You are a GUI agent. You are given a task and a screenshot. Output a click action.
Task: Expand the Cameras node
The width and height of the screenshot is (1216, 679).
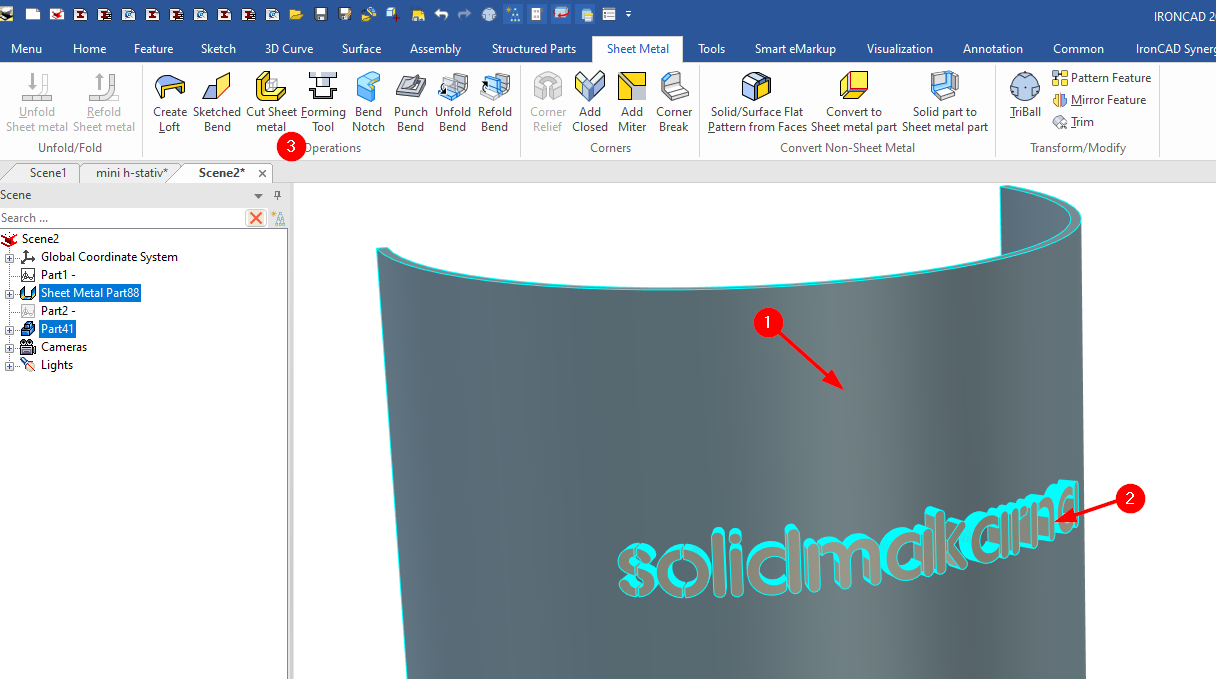pyautogui.click(x=10, y=348)
